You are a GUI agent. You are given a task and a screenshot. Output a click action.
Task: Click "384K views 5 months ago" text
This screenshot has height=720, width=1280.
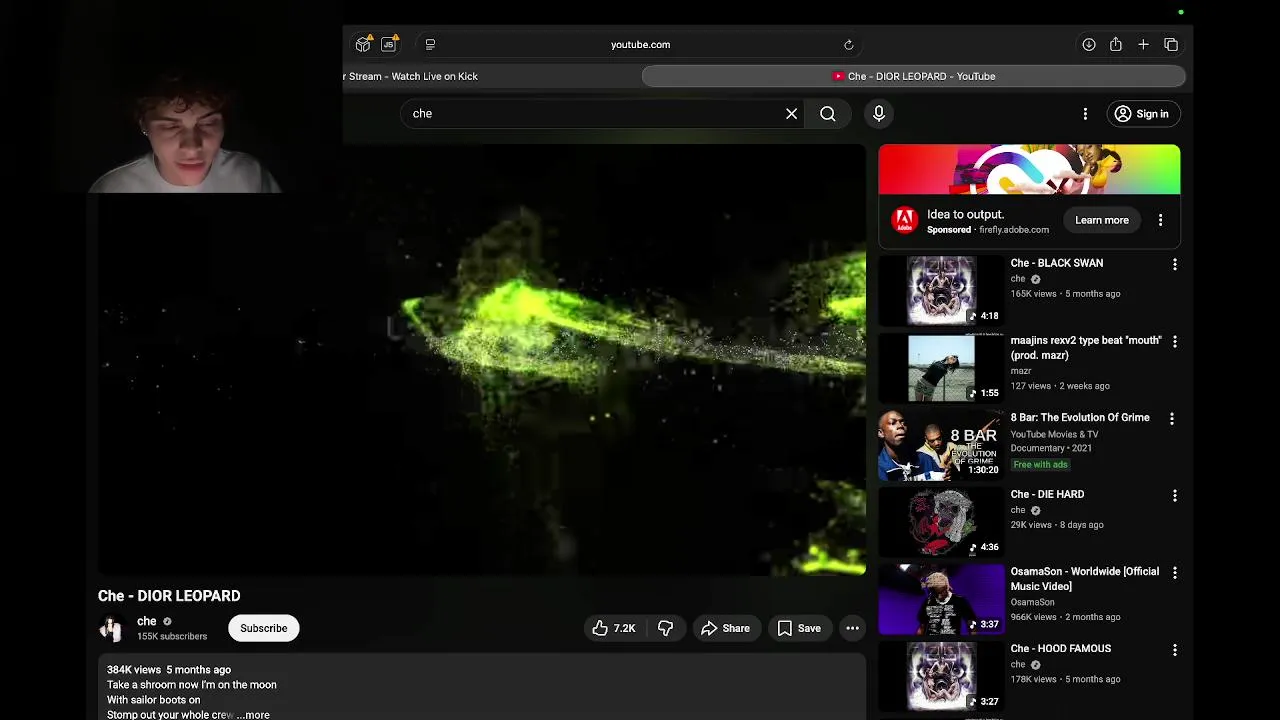click(169, 669)
